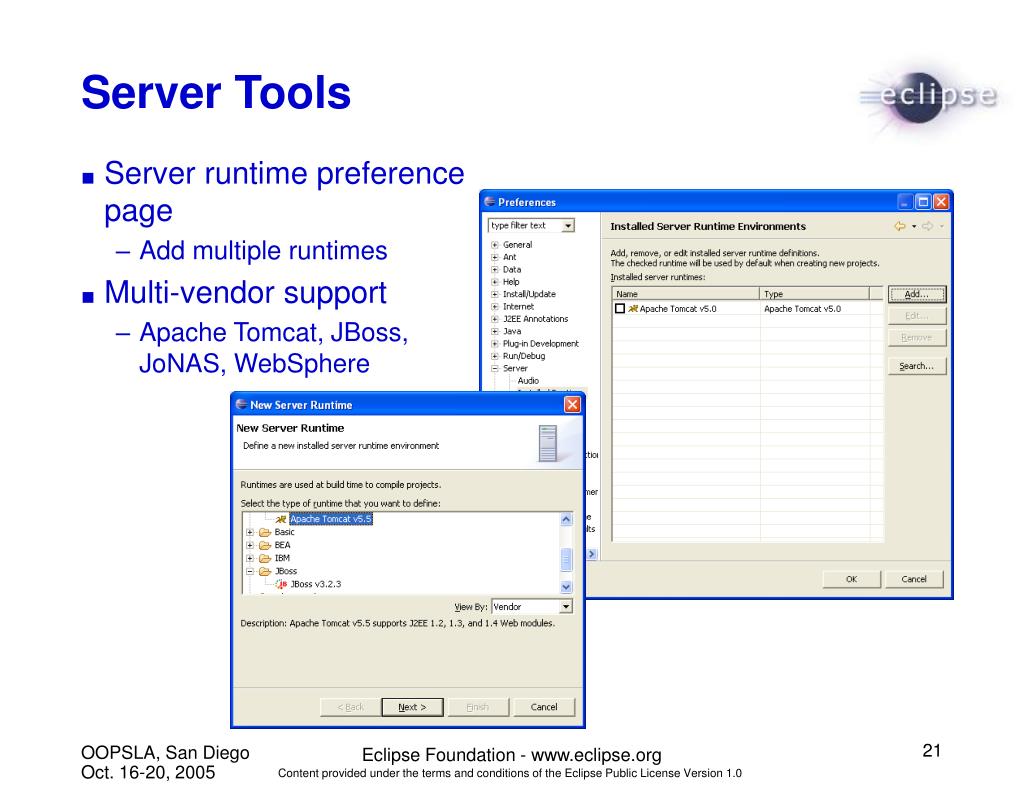This screenshot has width=1024, height=791.
Task: Expand the Data preferences node
Action: coord(495,270)
